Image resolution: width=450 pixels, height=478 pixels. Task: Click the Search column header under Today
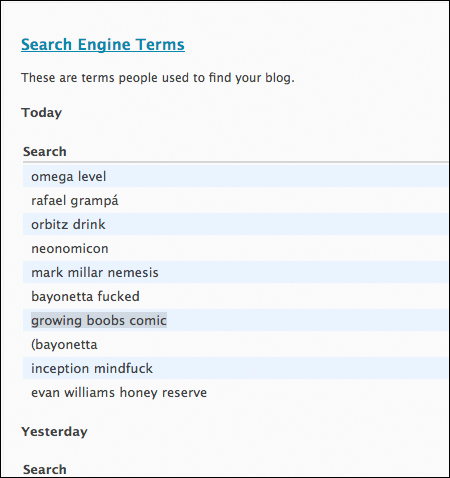[x=45, y=152]
